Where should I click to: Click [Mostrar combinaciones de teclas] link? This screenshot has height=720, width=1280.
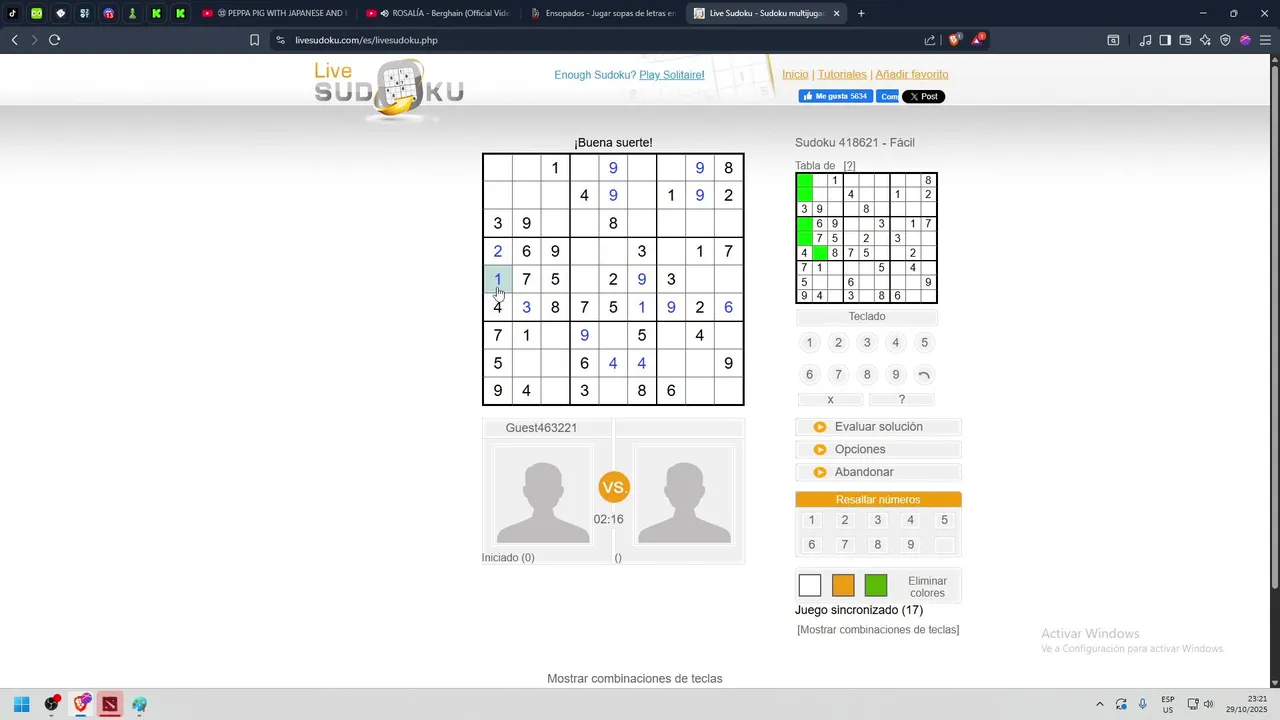click(x=878, y=630)
